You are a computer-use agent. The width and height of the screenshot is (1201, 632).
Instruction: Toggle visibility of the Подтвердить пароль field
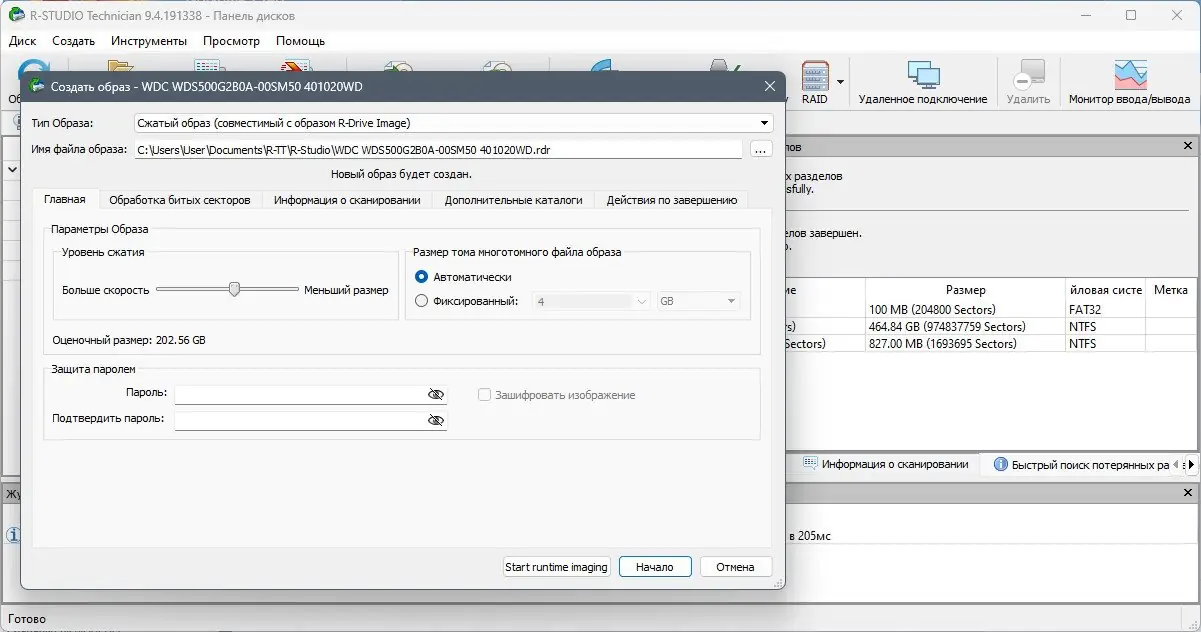[436, 420]
